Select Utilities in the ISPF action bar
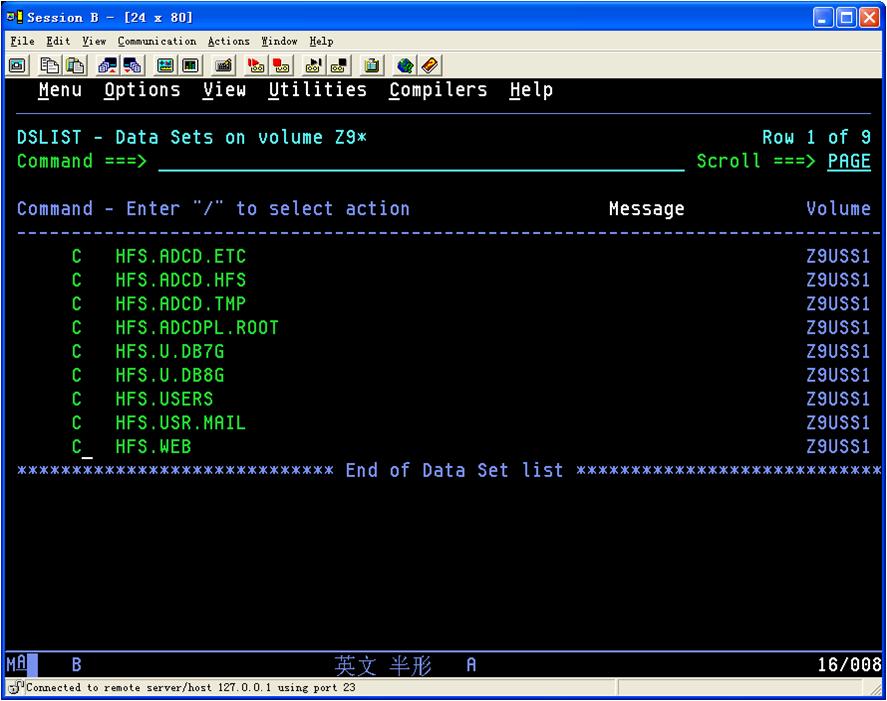Screen dimensions: 887x701 318,90
